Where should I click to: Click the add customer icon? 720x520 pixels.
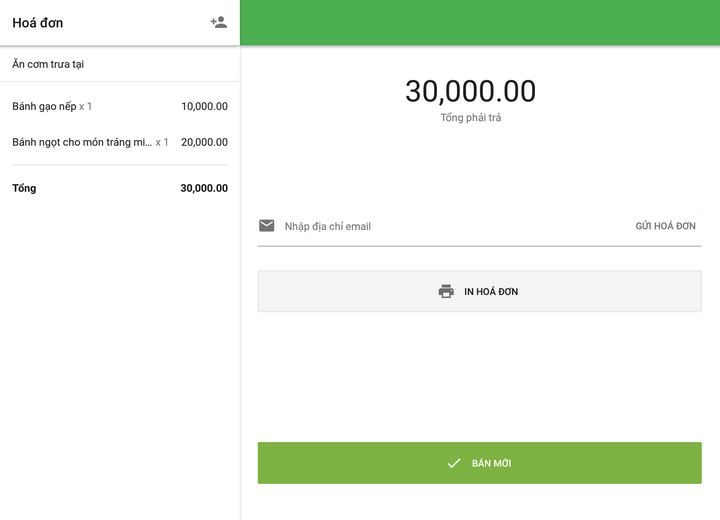(218, 22)
